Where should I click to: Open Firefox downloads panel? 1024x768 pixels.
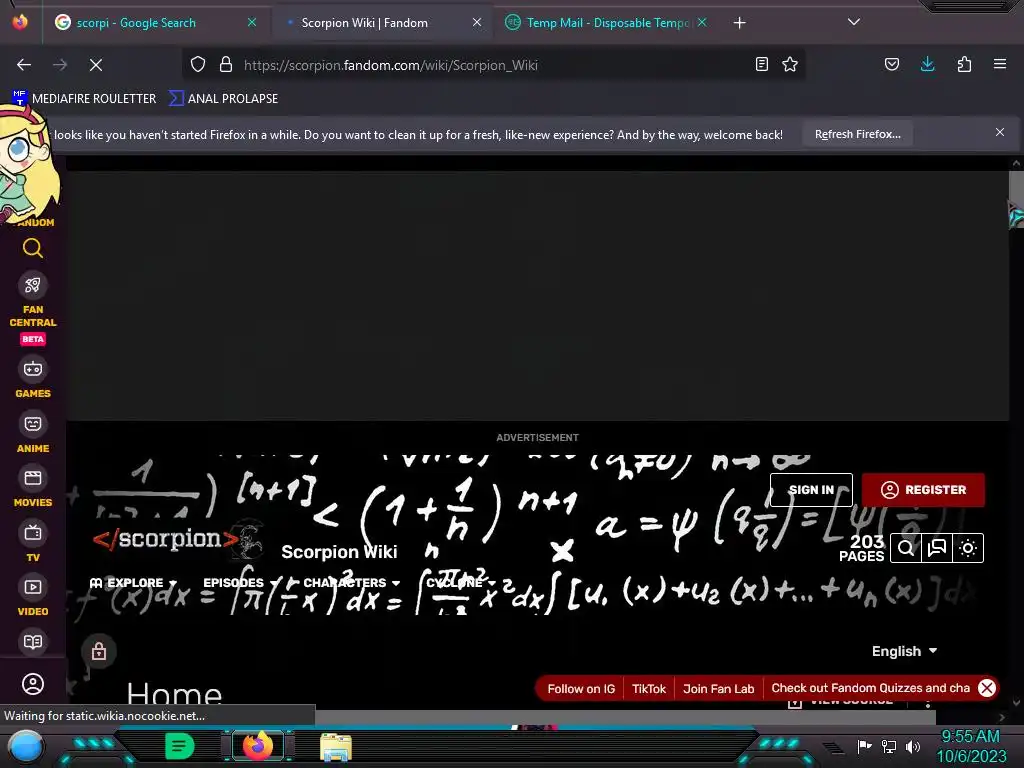point(927,64)
